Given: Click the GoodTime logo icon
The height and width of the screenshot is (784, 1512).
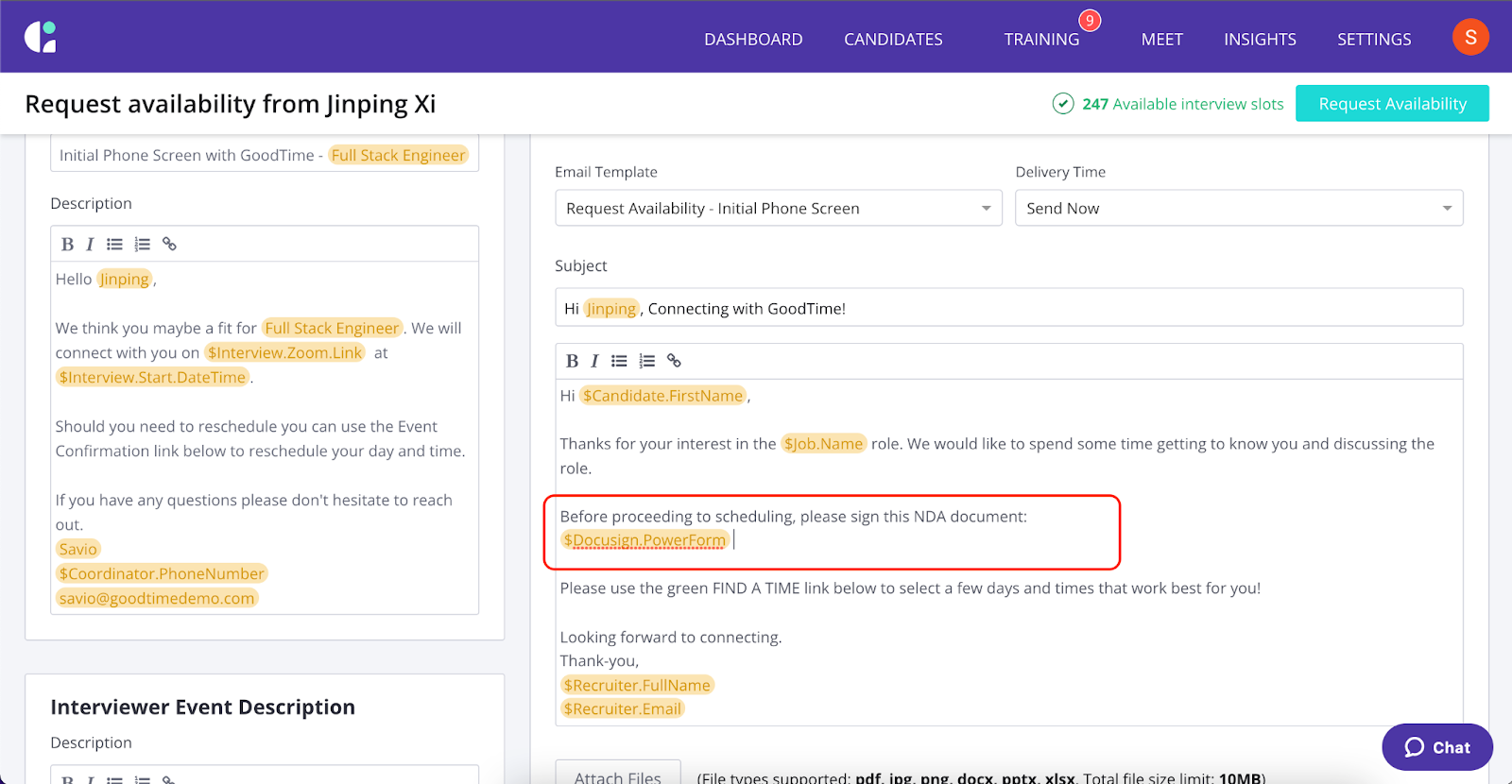Looking at the screenshot, I should coord(41,37).
